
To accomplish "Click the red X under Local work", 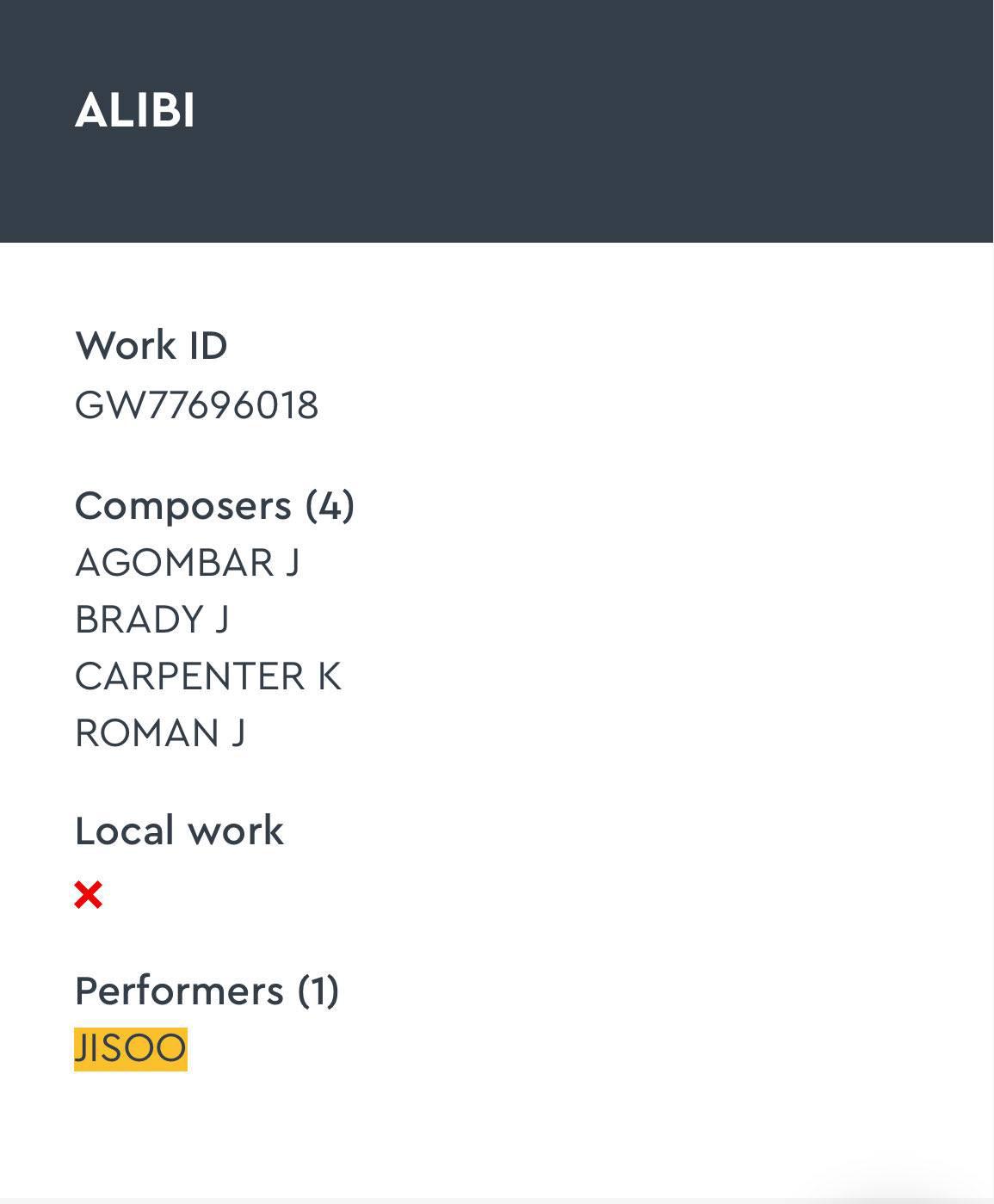I will tap(89, 895).
